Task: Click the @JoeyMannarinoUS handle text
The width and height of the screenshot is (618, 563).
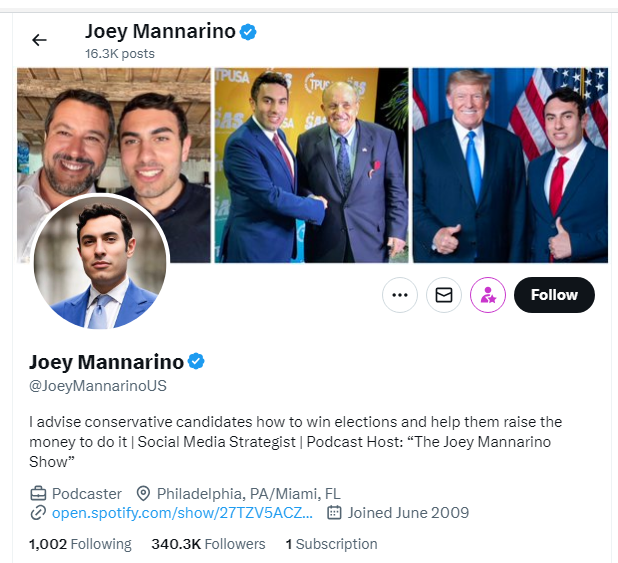Action: pos(97,385)
